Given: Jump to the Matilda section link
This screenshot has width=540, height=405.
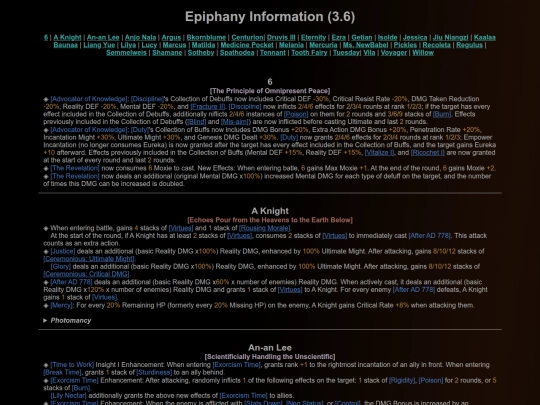Looking at the screenshot, I should point(203,45).
